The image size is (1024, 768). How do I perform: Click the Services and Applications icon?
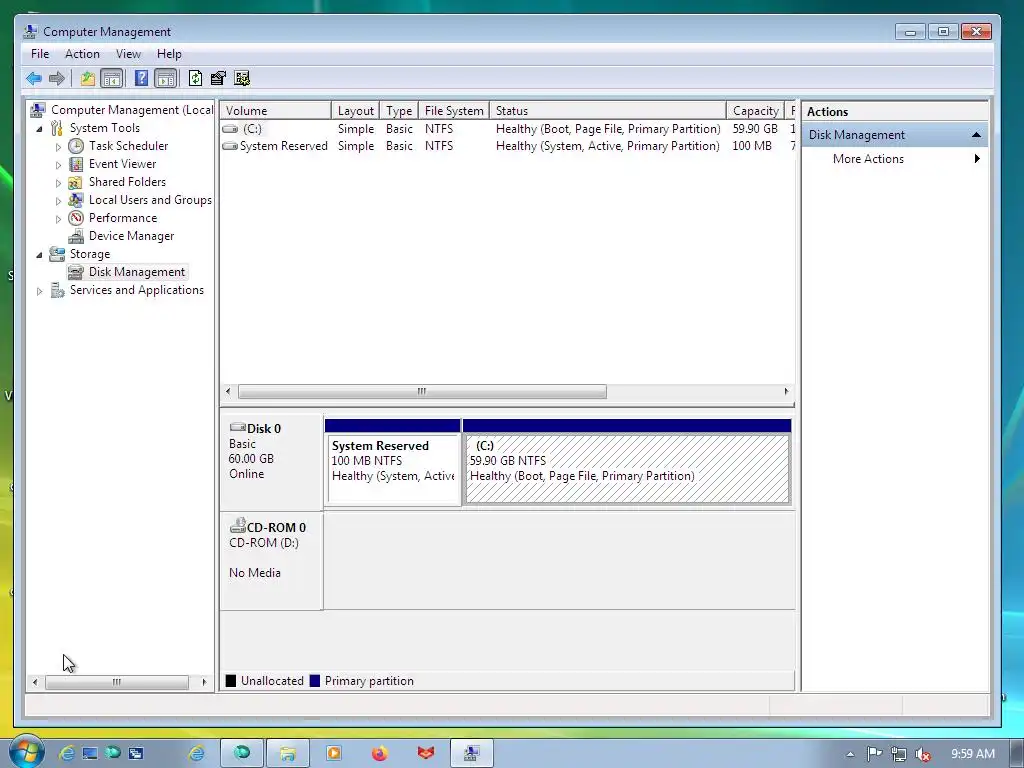point(57,290)
